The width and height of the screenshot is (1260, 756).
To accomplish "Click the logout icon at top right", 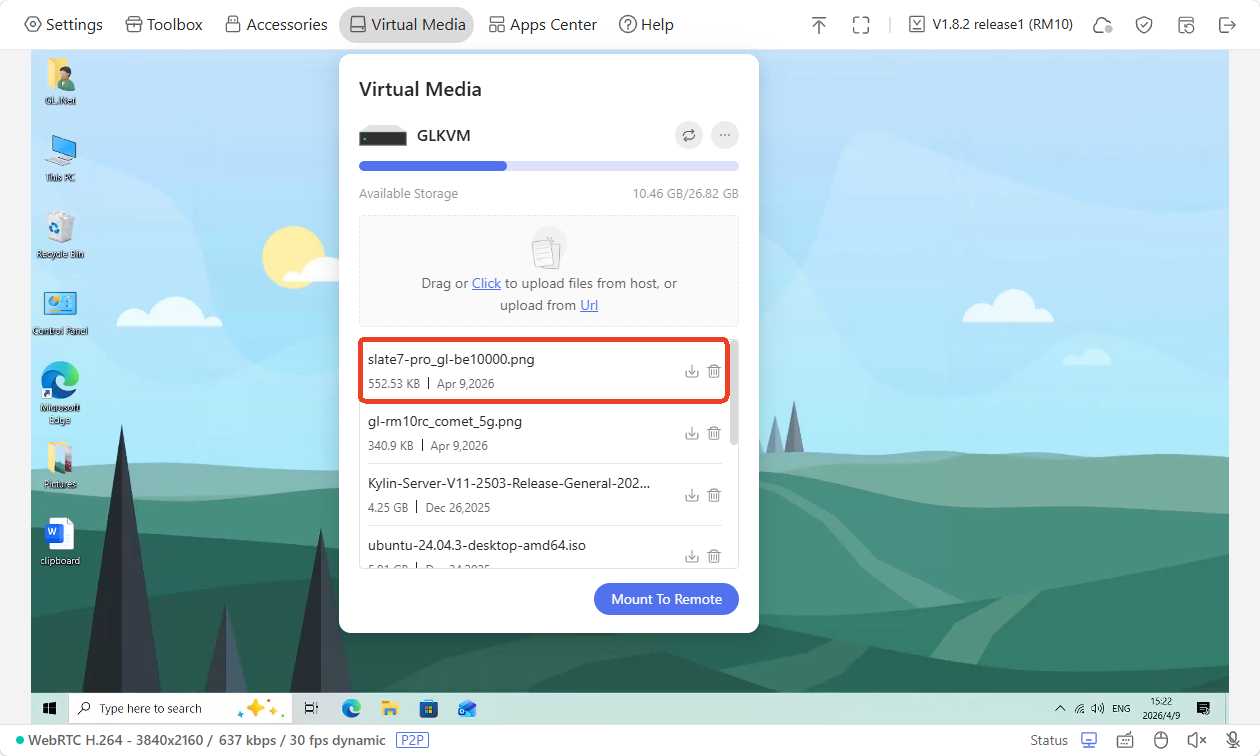I will click(1227, 25).
